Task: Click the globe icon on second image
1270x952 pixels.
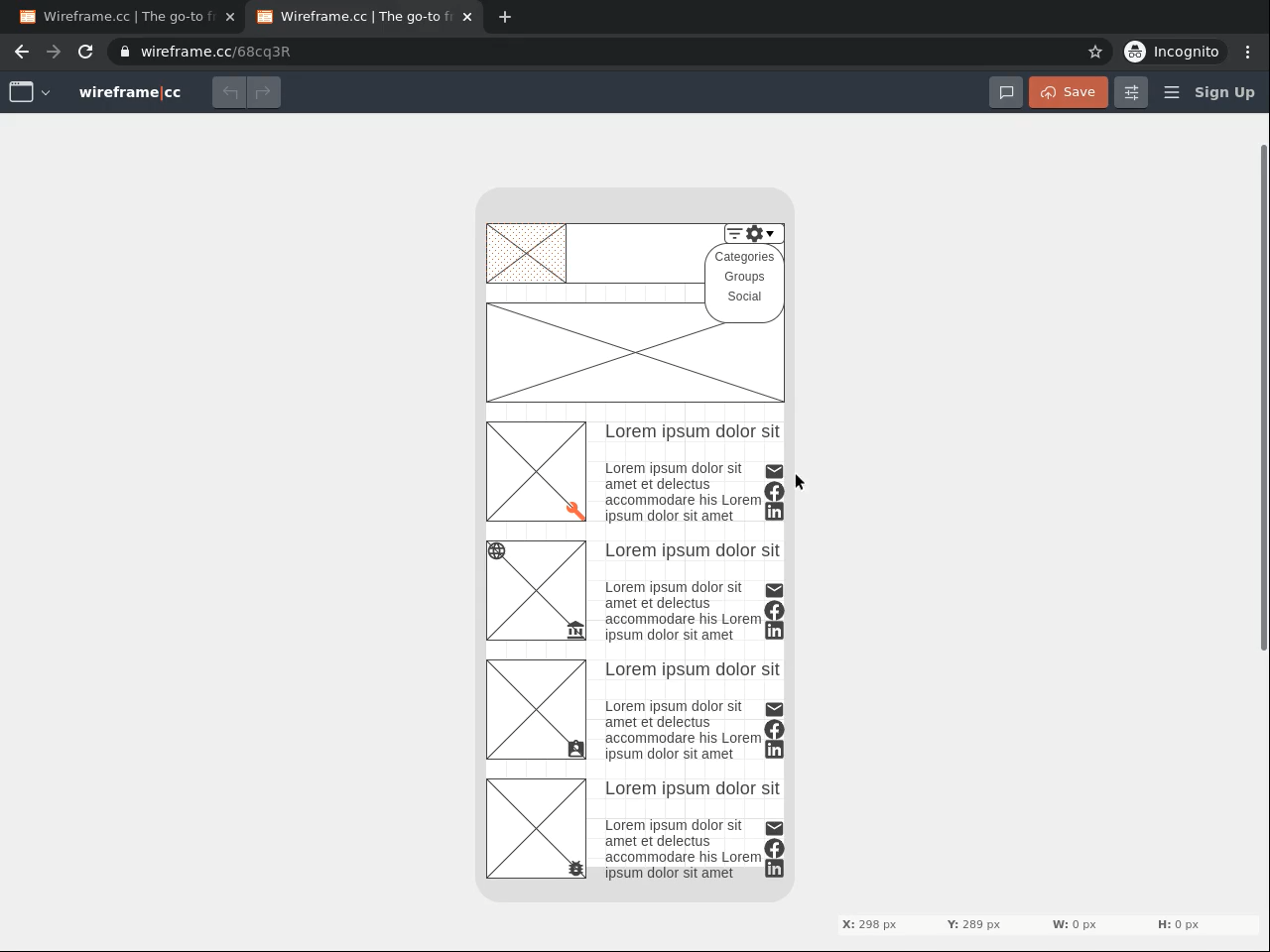Action: pos(496,550)
